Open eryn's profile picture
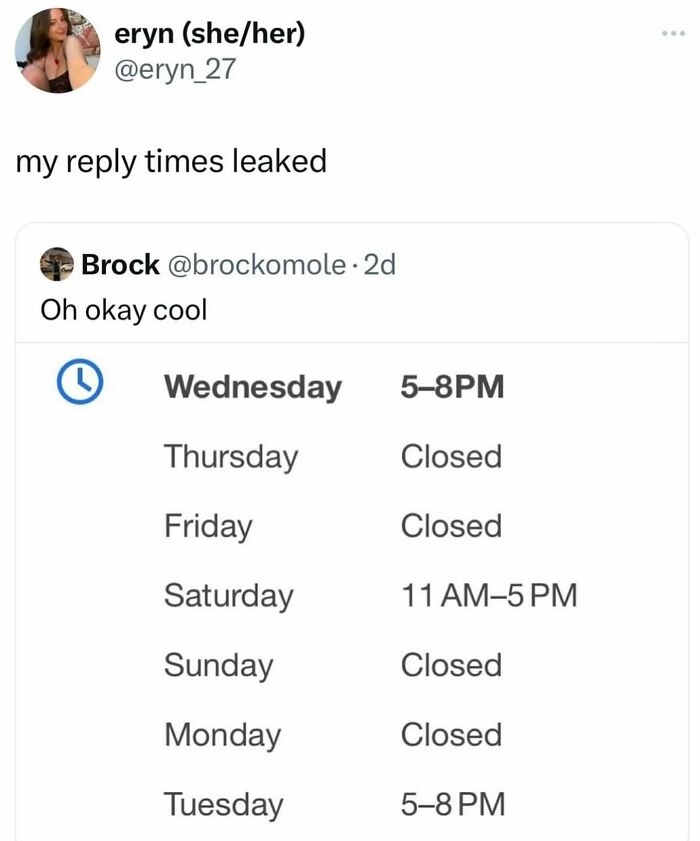The height and width of the screenshot is (841, 700). tap(58, 50)
